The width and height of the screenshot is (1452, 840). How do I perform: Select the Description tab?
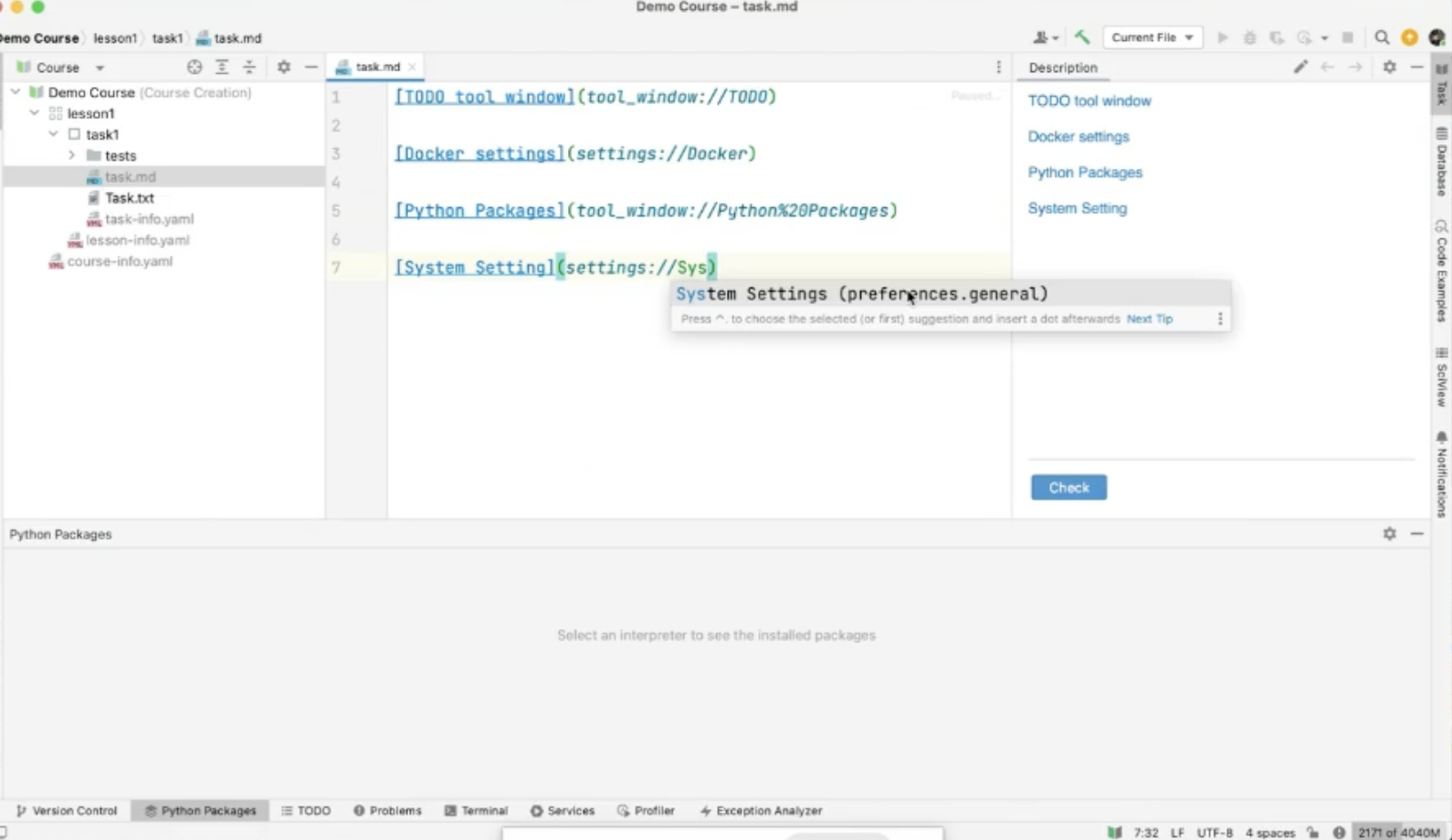[x=1063, y=68]
